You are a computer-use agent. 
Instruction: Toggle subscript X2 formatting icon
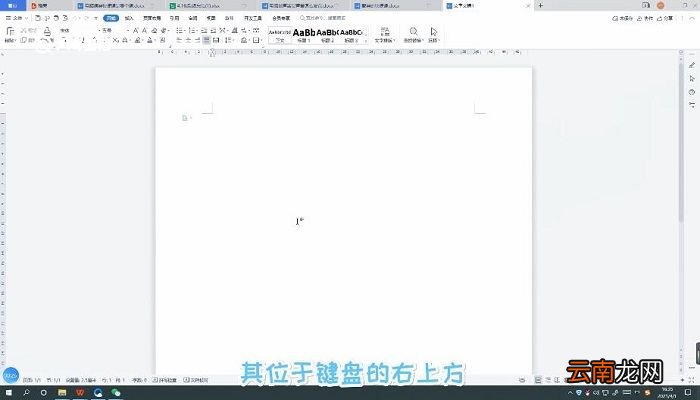pos(116,40)
